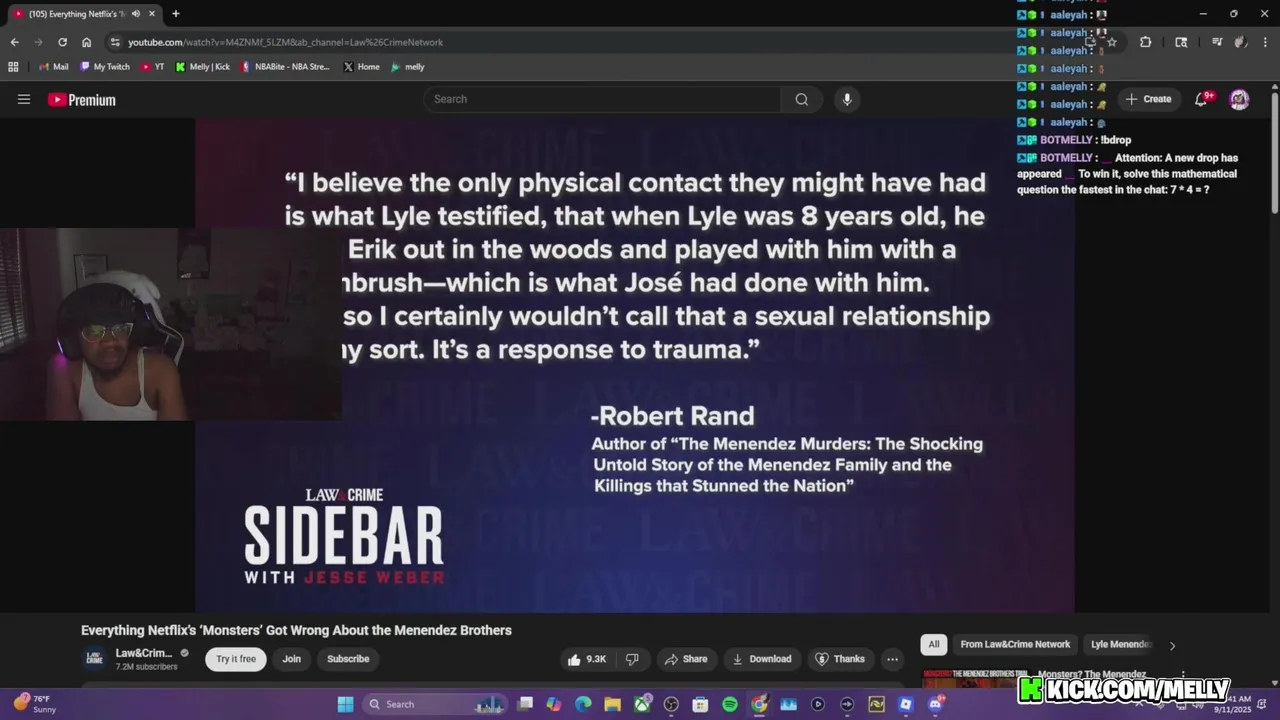Screen dimensions: 1280x720
Task: Open Chrome from taskbar
Action: (759, 704)
